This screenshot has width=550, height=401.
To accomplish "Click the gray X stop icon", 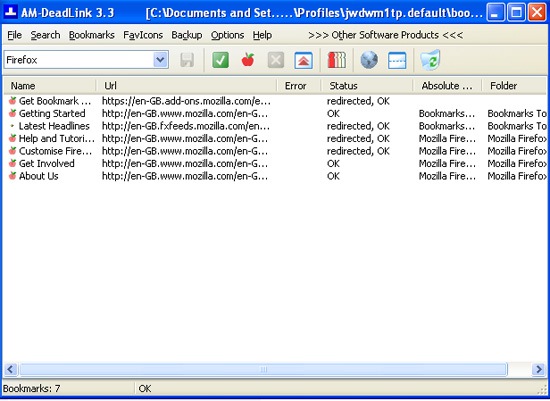I will point(276,60).
